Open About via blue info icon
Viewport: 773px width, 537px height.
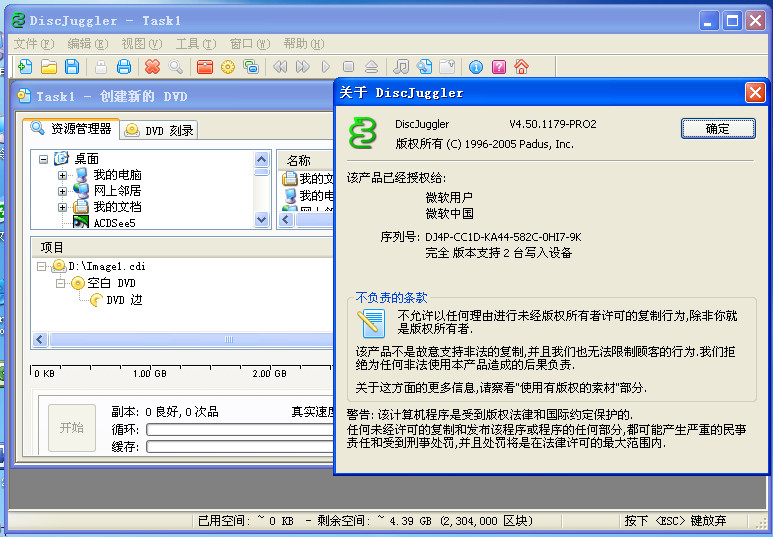tap(476, 67)
